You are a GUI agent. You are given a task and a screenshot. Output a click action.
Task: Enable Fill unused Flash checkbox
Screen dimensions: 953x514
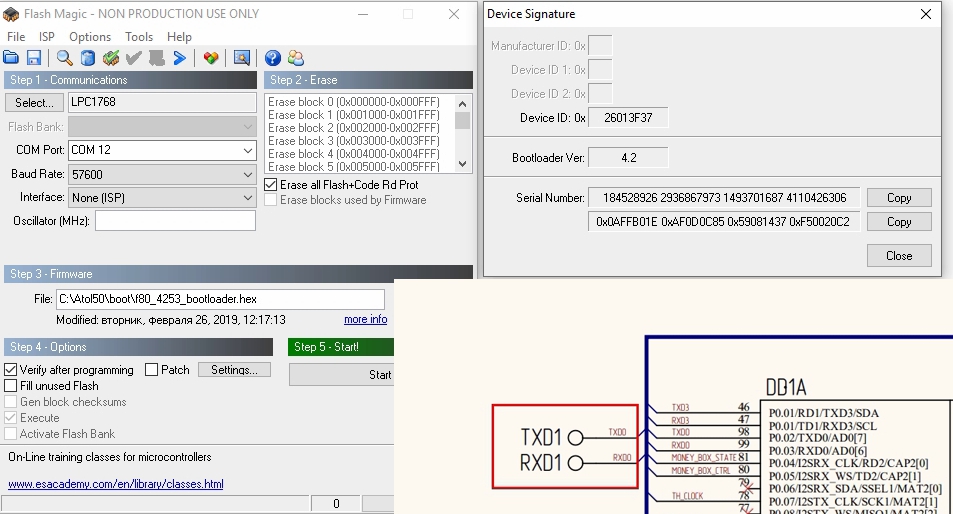coord(10,386)
